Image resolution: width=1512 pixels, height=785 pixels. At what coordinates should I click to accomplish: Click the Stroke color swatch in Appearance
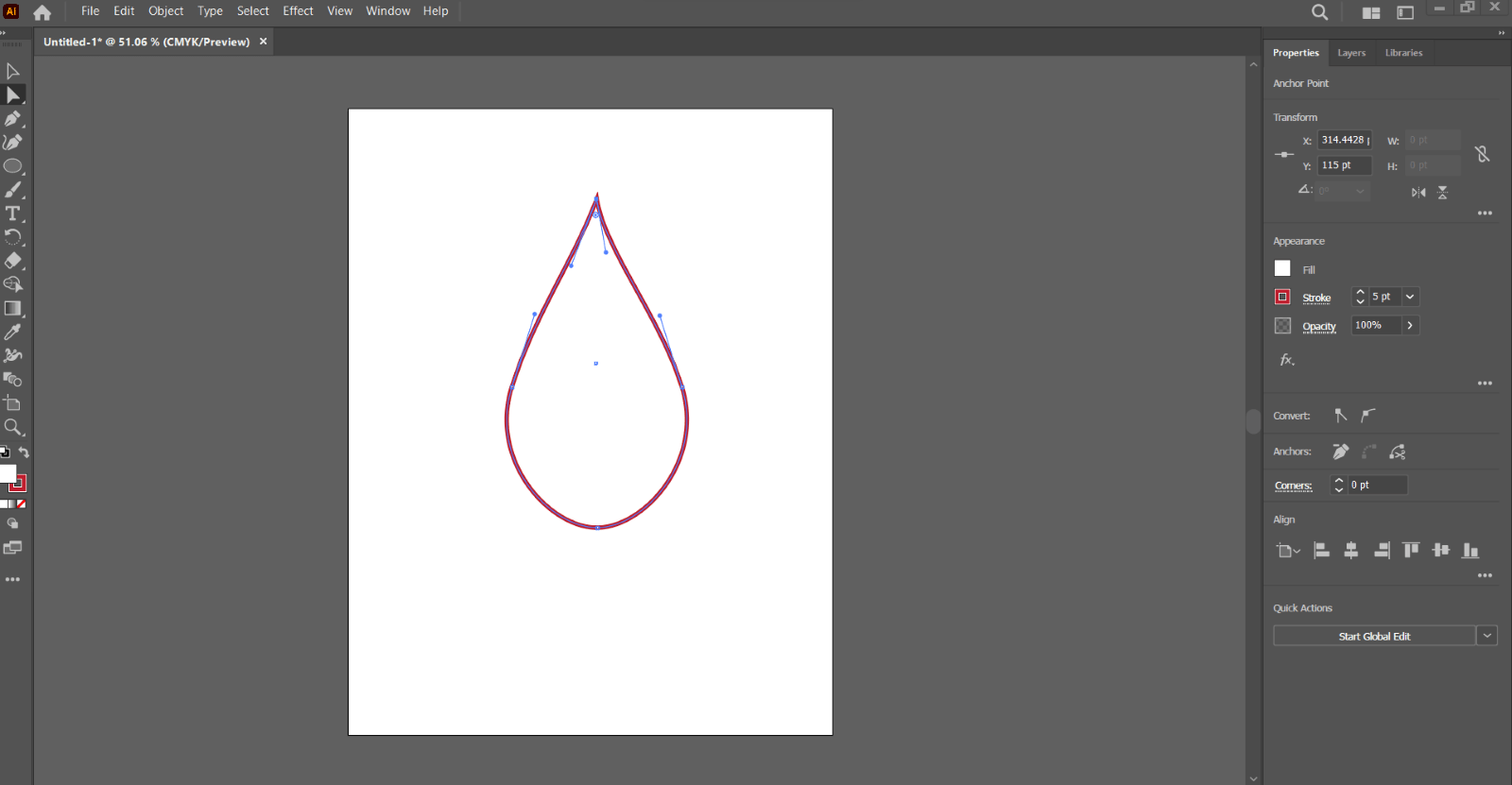(1282, 297)
